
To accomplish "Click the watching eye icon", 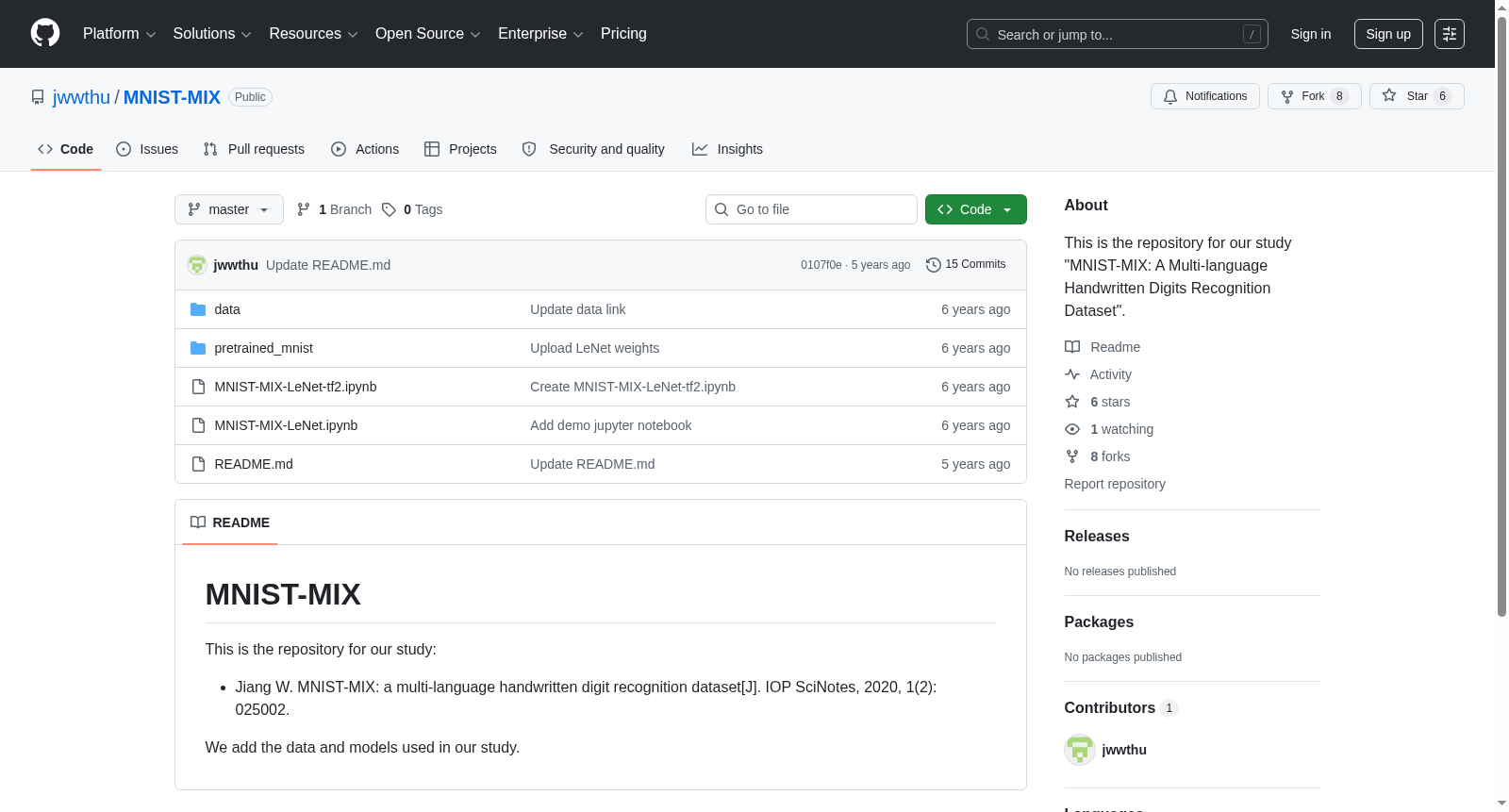I will click(x=1072, y=429).
